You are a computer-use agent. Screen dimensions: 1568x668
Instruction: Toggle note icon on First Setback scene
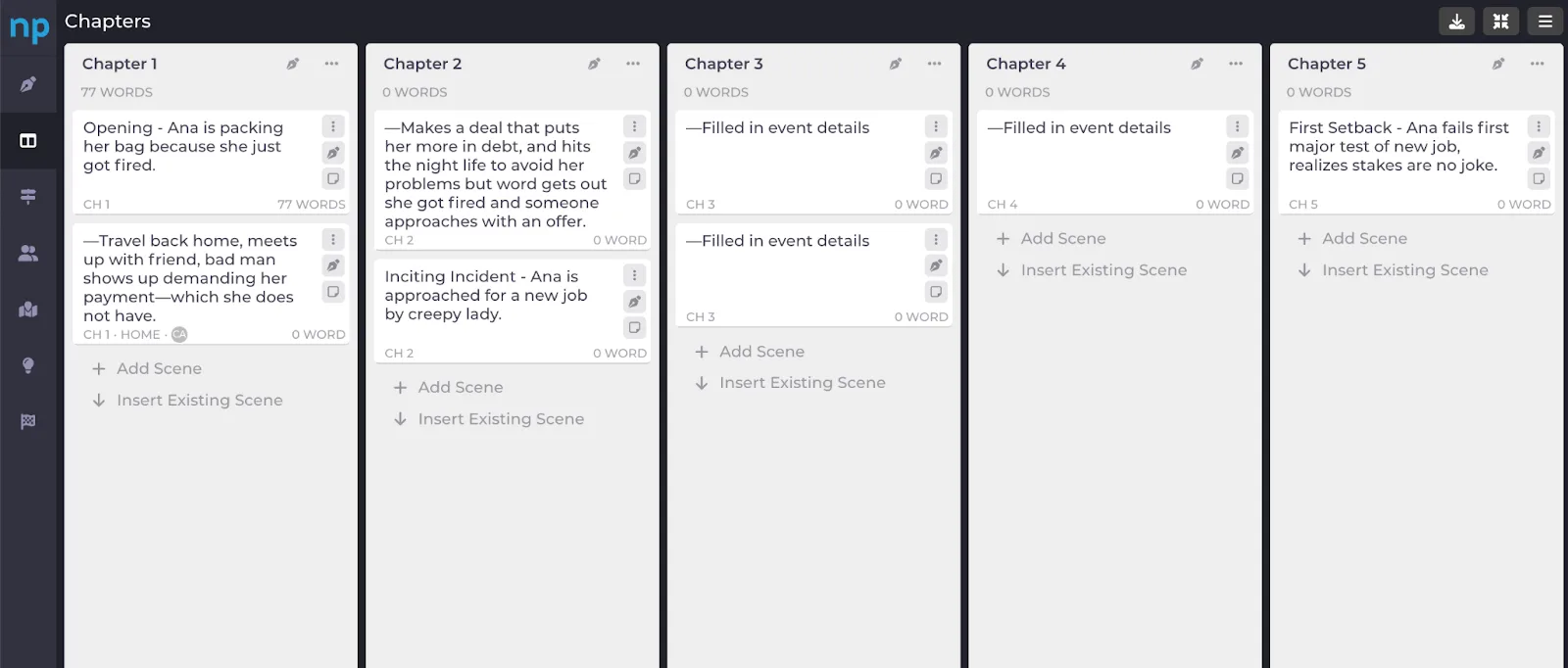(1539, 179)
